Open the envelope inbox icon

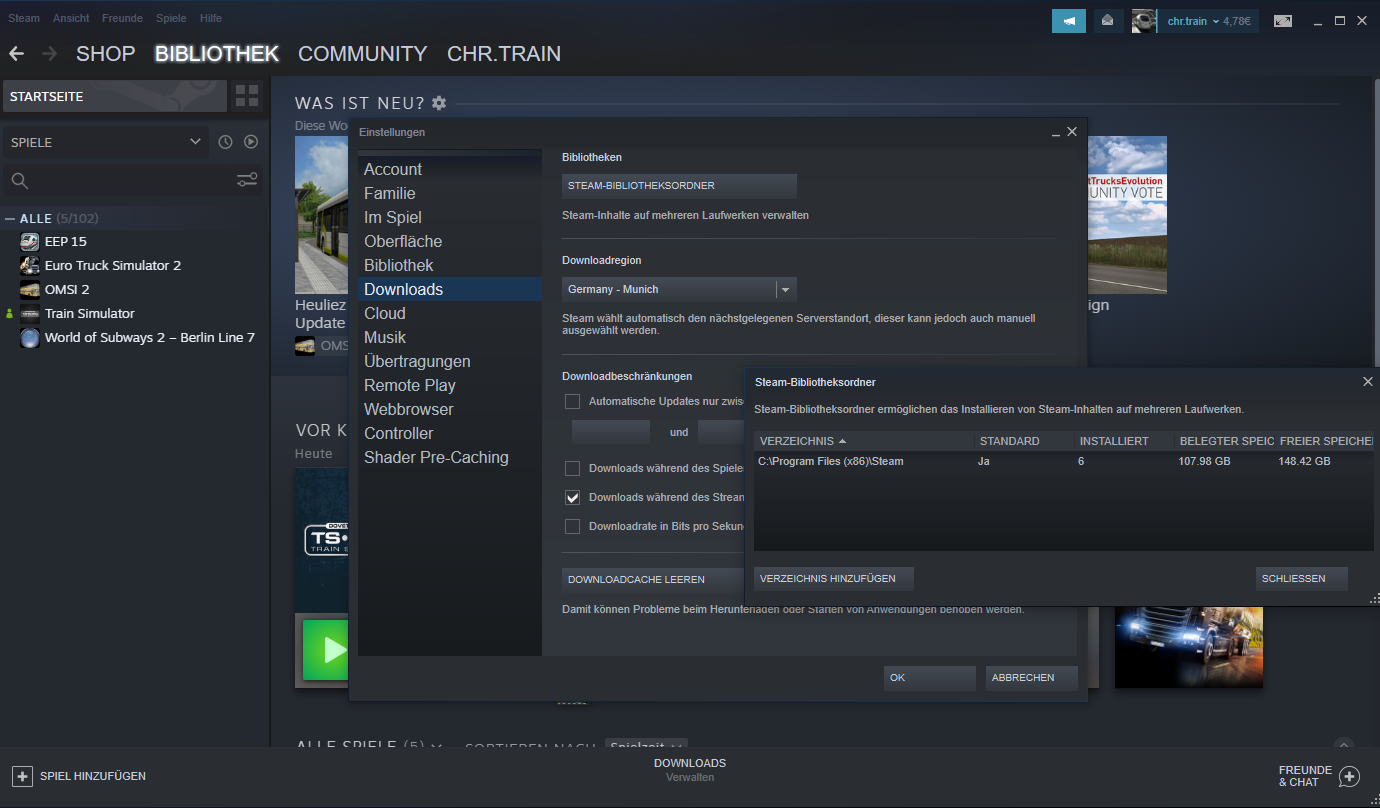pos(1108,21)
